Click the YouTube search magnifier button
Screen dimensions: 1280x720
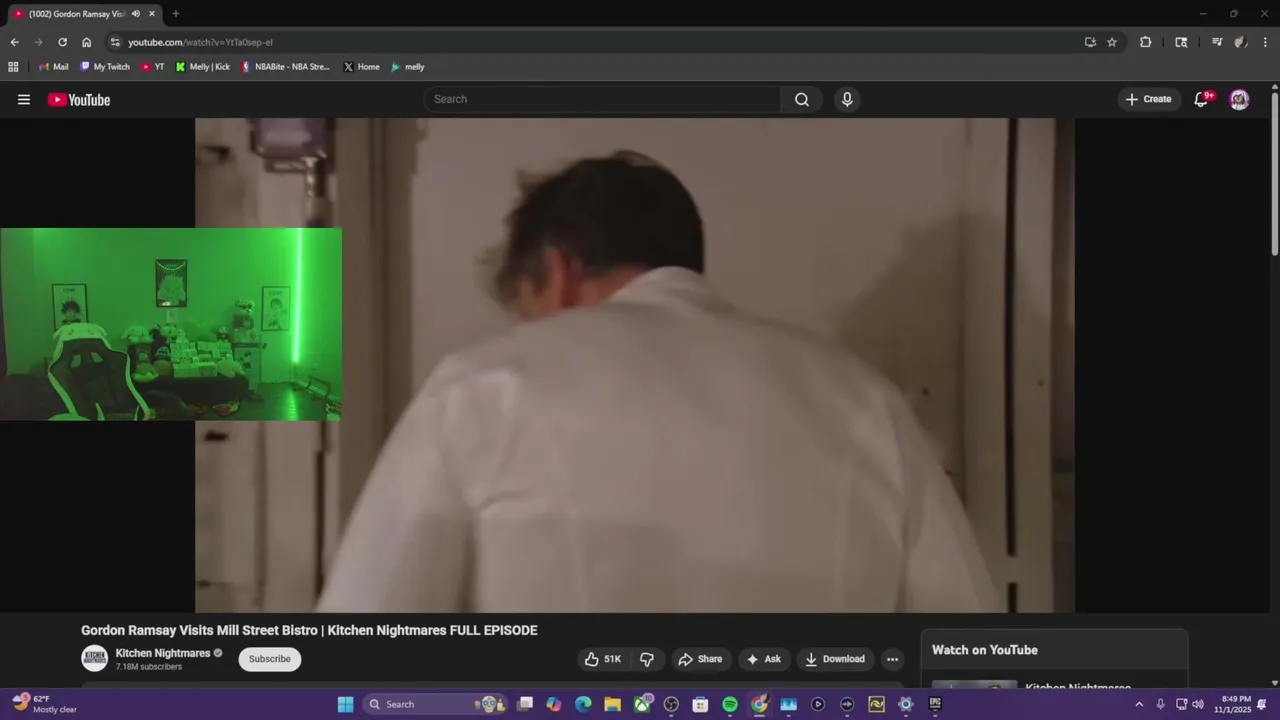pyautogui.click(x=802, y=99)
